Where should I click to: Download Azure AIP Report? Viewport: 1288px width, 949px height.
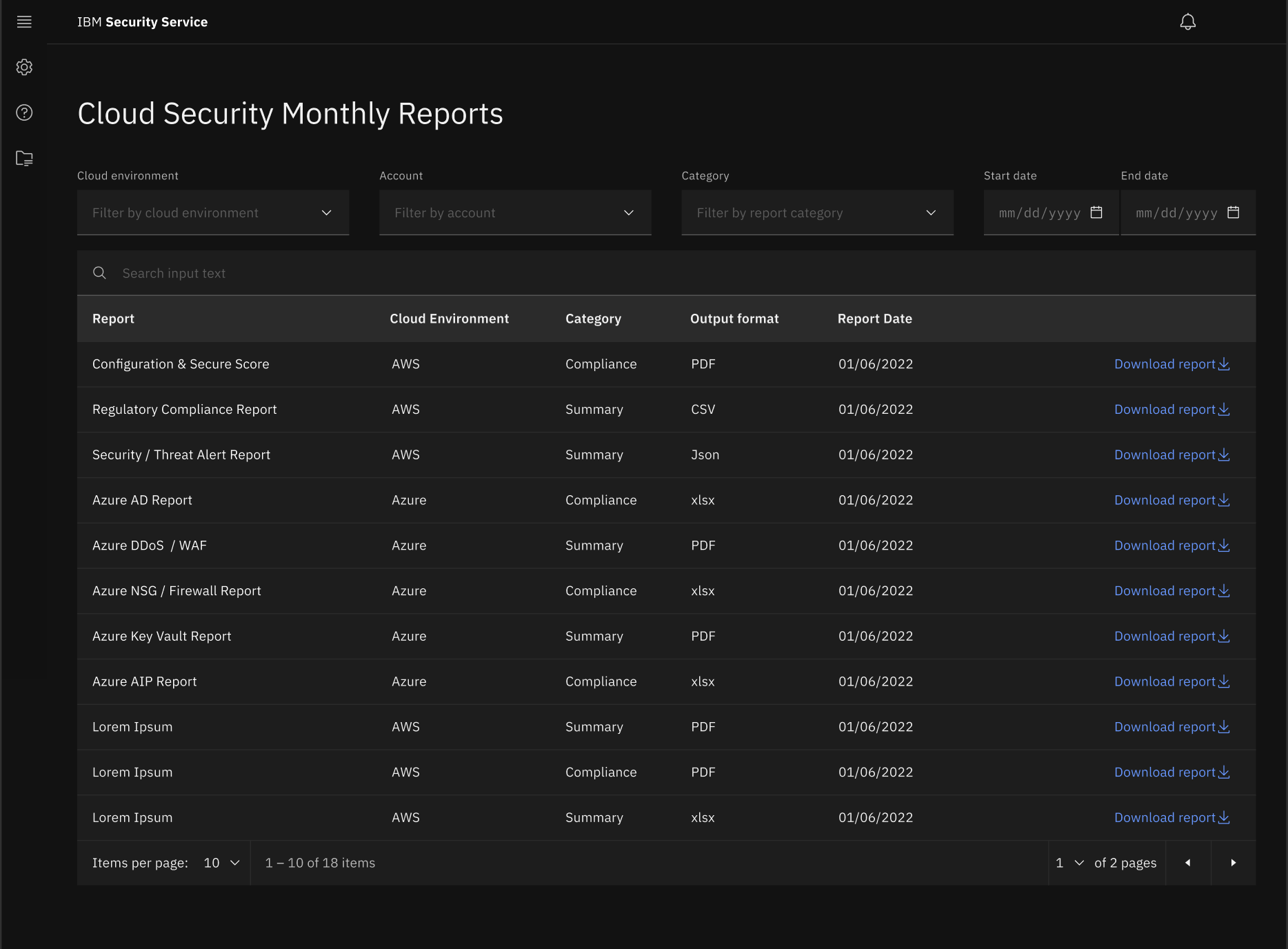pyautogui.click(x=1171, y=681)
